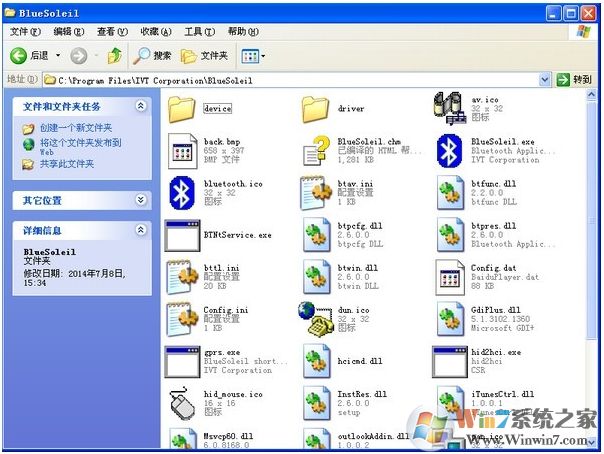
Task: Expand the address bar dropdown arrow
Action: 544,80
